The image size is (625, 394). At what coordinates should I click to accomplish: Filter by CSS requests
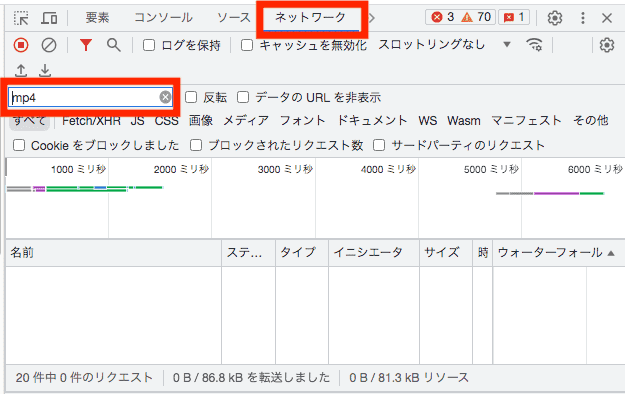point(167,120)
